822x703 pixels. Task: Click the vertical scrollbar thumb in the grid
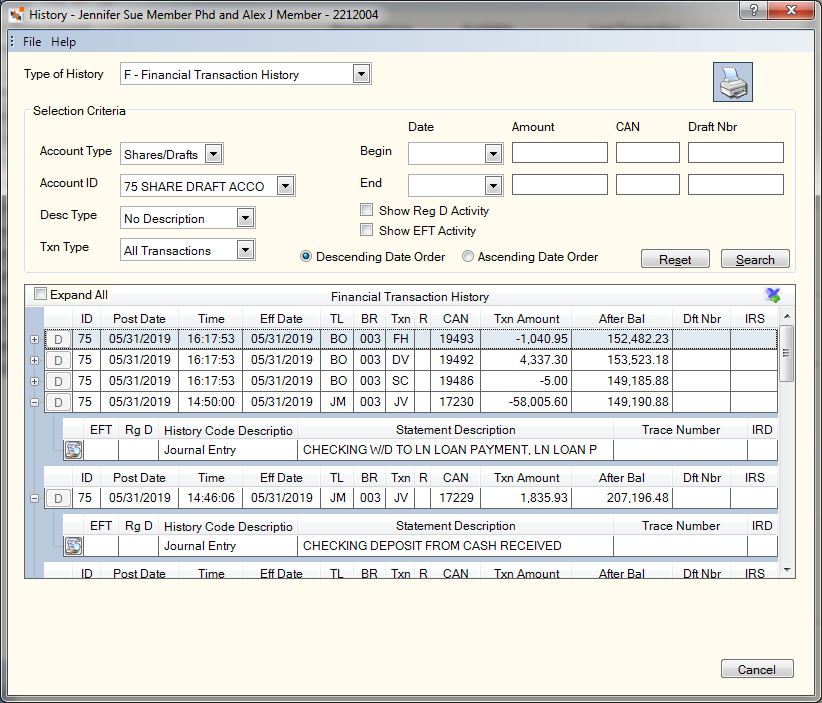coord(786,353)
